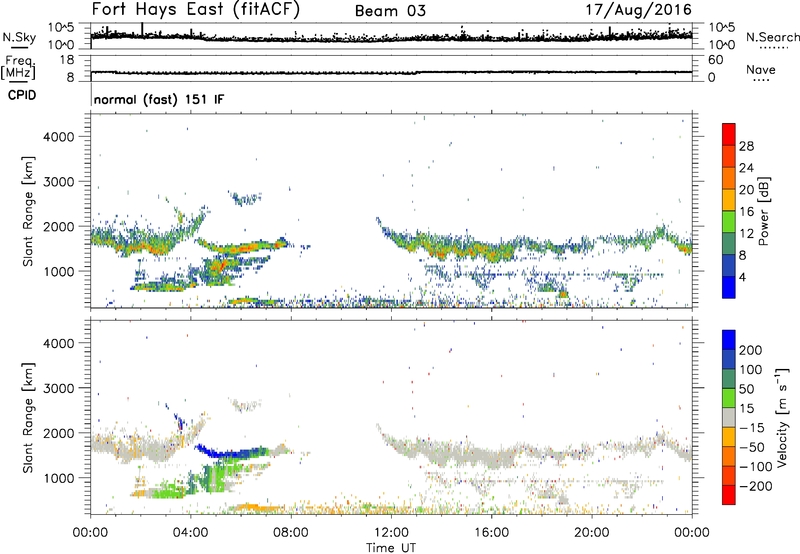Select the -100 label on velocity colorbar
Image resolution: width=800 pixels, height=554 pixels.
(756, 466)
